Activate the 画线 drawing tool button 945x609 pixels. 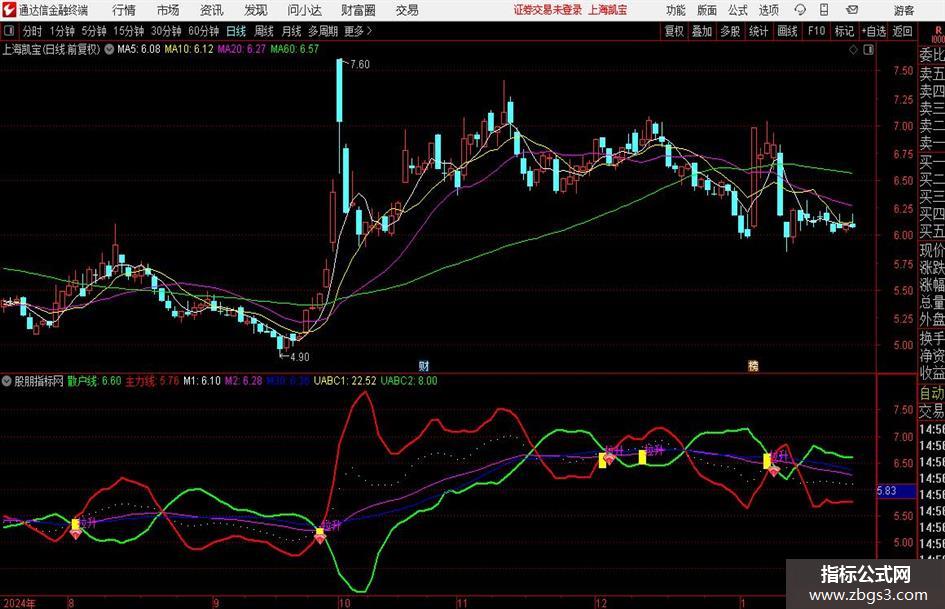coord(787,31)
